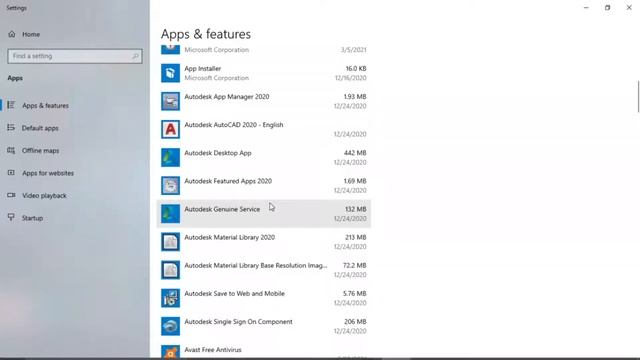Click the 213 MB size value

(x=356, y=238)
